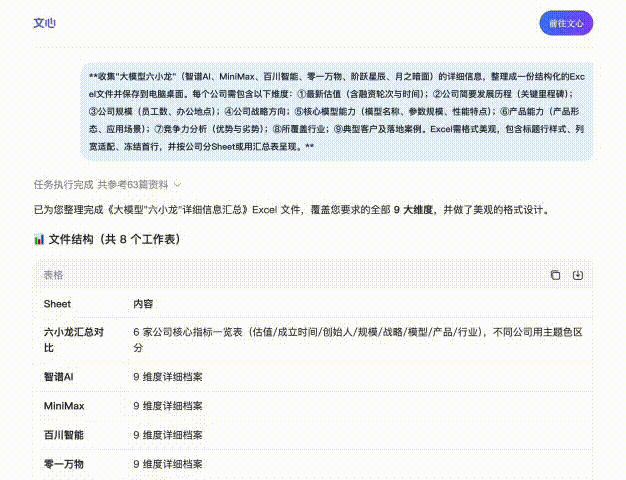This screenshot has width=626, height=480.
Task: Click the 6 家公司核心指标一览表 description cell
Action: (358, 340)
